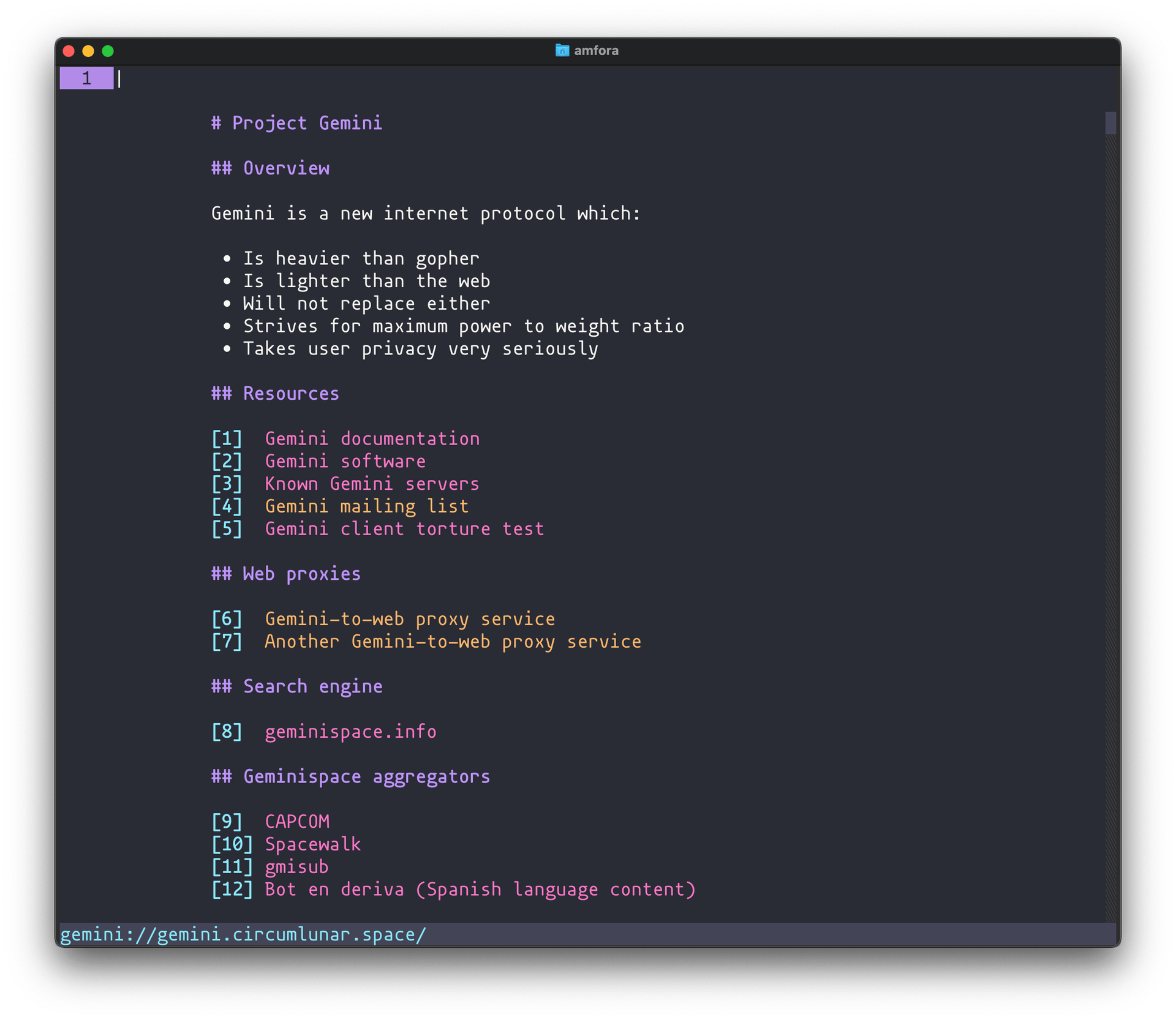1176x1020 pixels.
Task: Open Another Gemini-to-web proxy service
Action: (x=453, y=642)
